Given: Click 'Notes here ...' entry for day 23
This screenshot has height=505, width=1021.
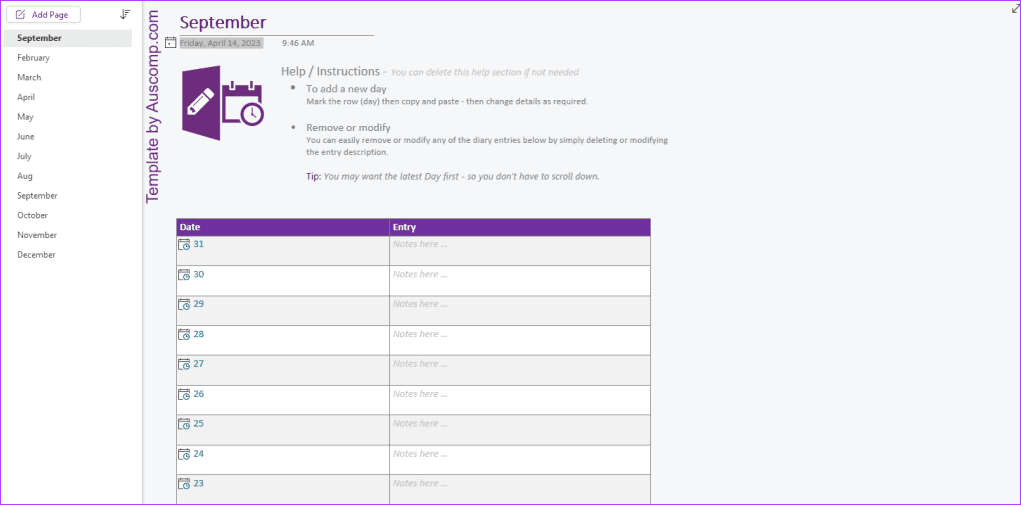Looking at the screenshot, I should pyautogui.click(x=420, y=484).
